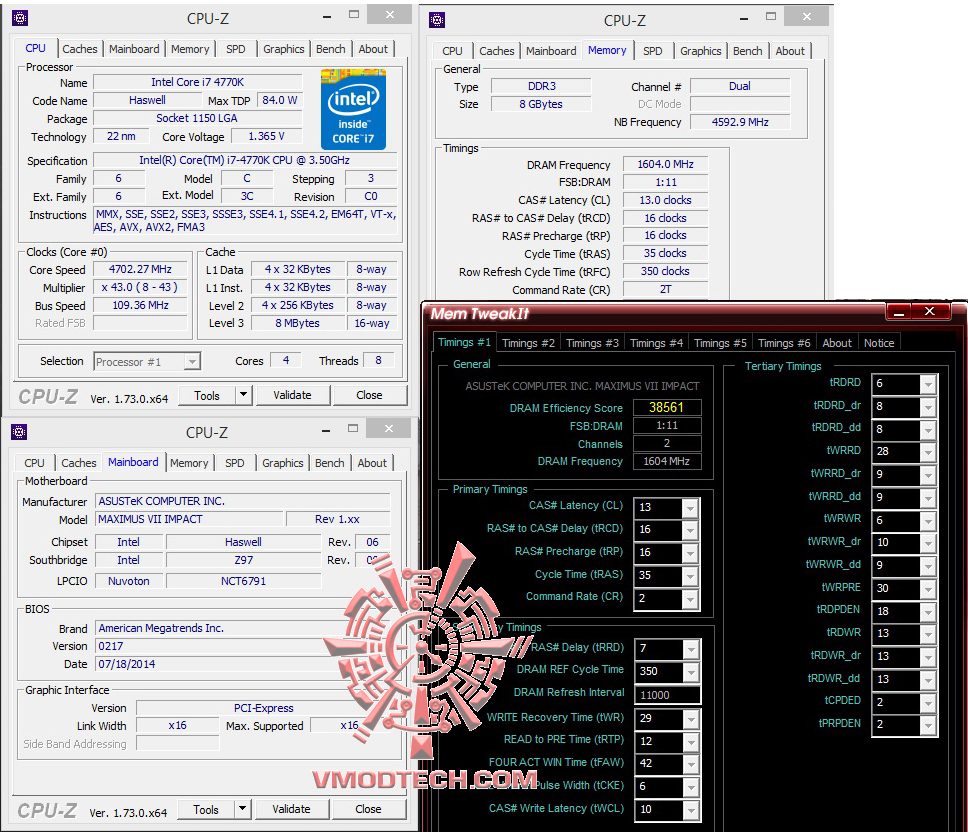
Task: Click the Core Speed value 4702.27 MHz
Action: tap(140, 270)
